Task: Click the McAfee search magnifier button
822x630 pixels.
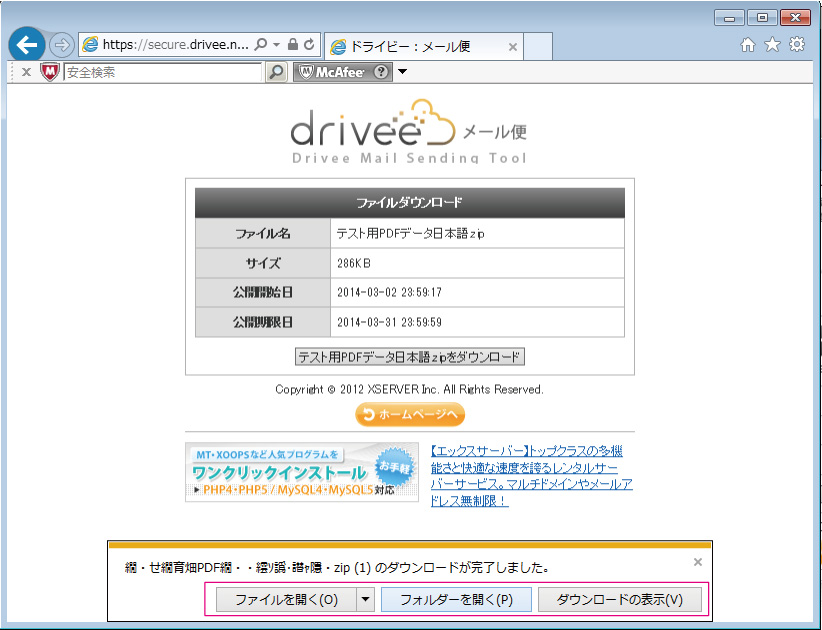Action: (276, 72)
